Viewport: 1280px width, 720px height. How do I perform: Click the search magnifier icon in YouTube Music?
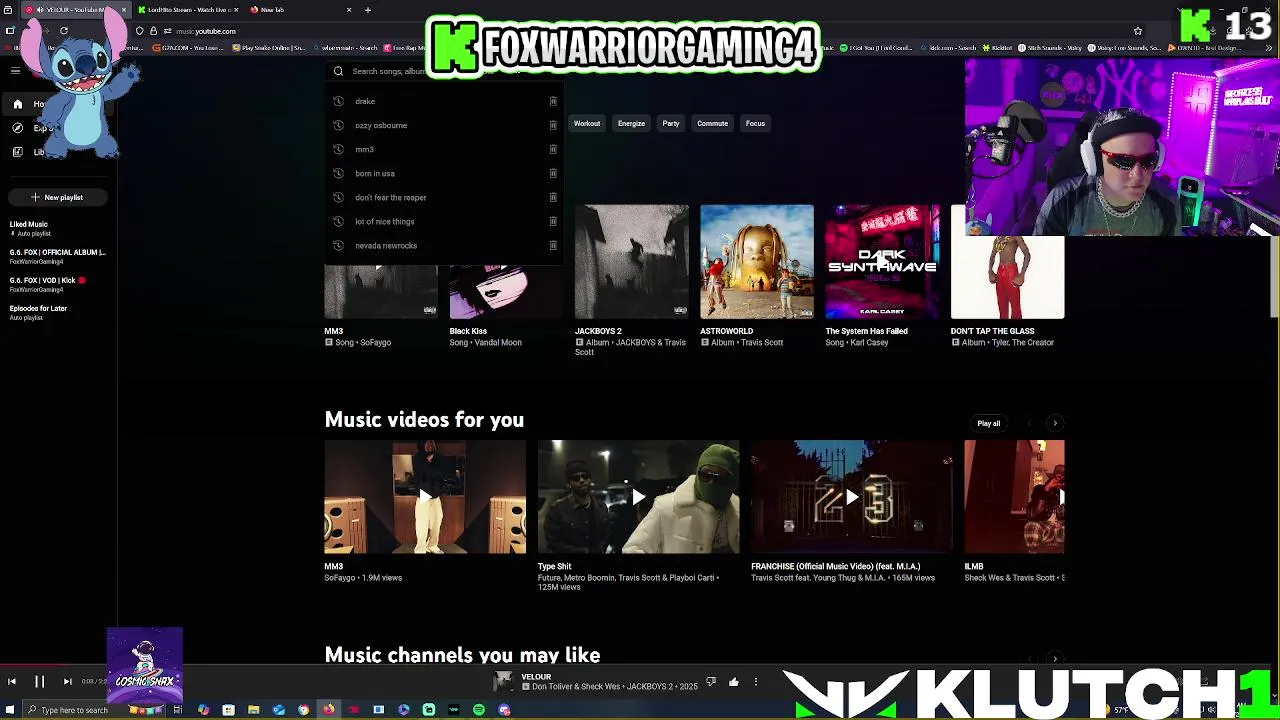338,71
